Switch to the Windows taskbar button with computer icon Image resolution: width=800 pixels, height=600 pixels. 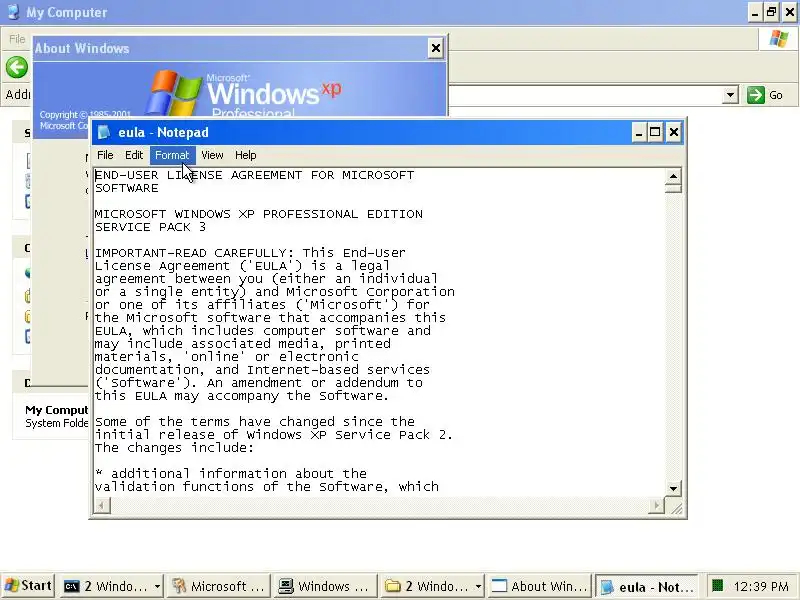325,586
